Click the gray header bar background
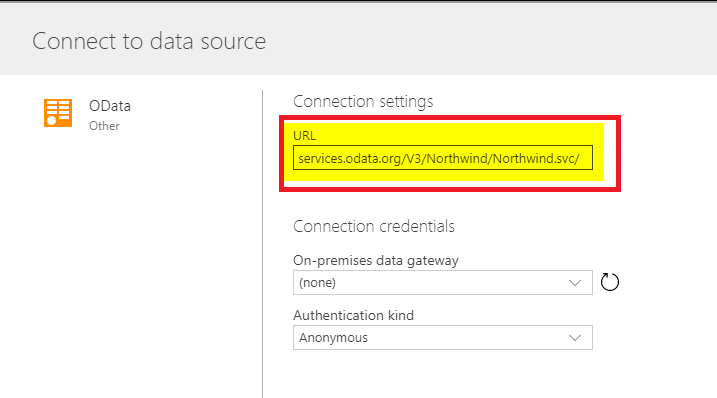The image size is (717, 398). (457, 39)
